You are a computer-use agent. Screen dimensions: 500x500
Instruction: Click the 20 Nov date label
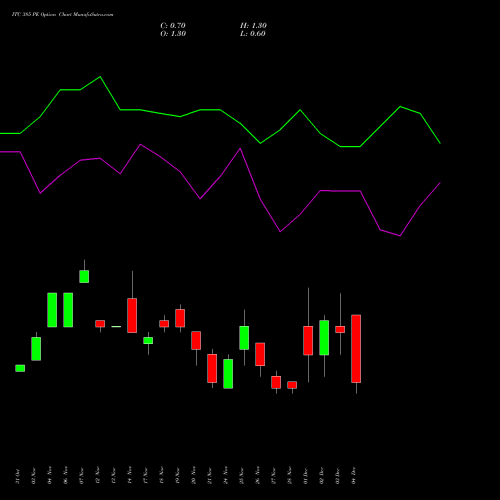[x=194, y=475]
